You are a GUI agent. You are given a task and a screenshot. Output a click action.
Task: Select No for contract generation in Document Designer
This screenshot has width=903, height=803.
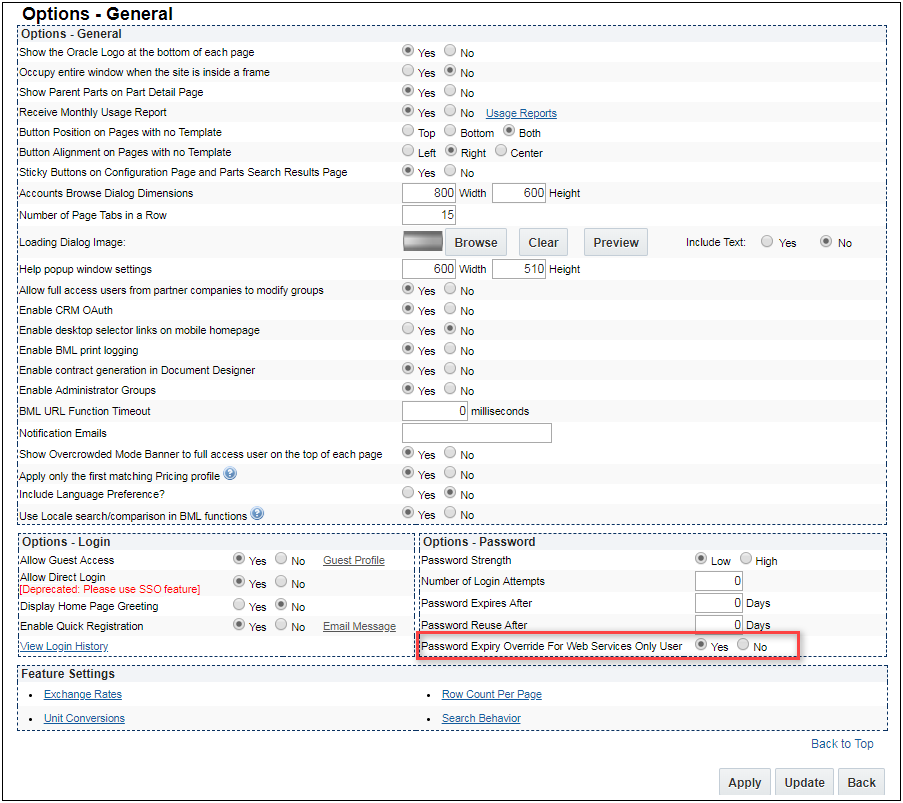[450, 369]
